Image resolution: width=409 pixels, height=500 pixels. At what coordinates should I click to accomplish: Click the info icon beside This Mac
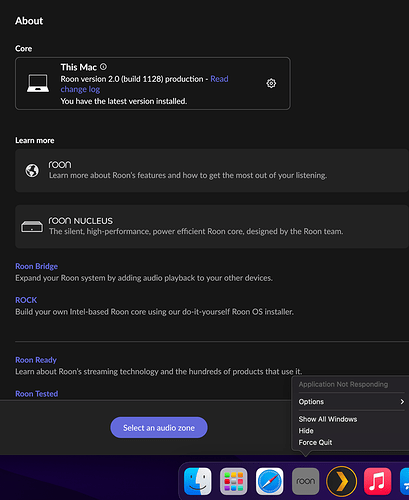click(103, 67)
